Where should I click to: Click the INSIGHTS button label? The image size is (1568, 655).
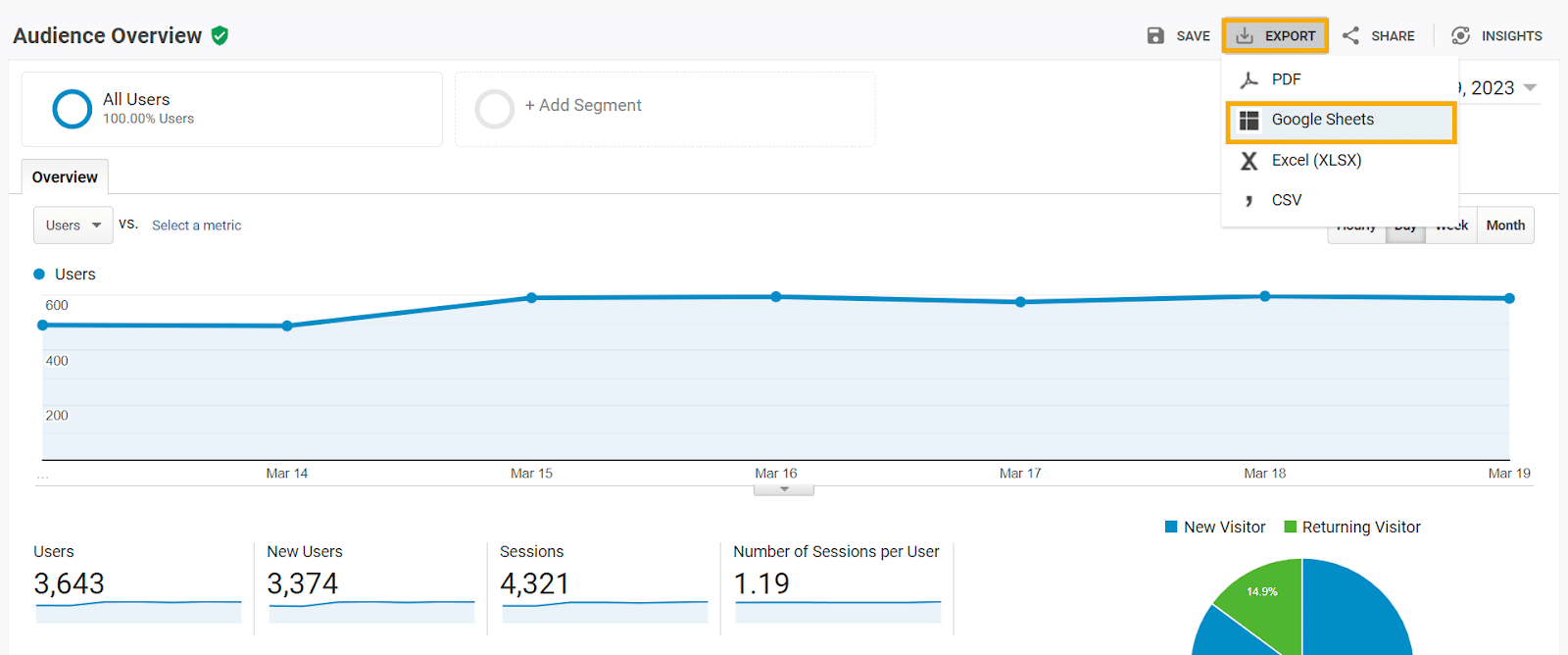point(1511,36)
